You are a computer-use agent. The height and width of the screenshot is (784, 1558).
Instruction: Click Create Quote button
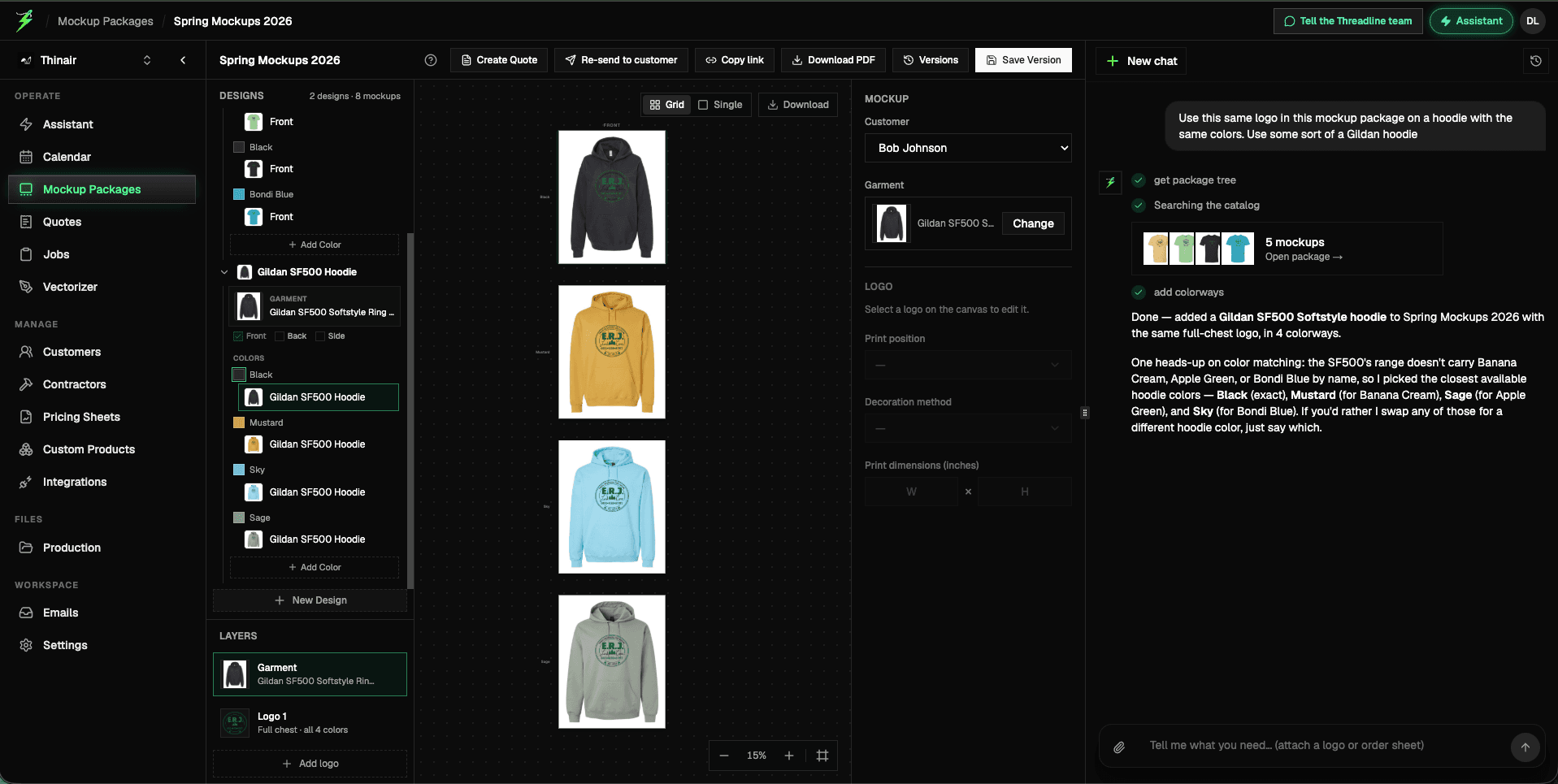[x=499, y=60]
